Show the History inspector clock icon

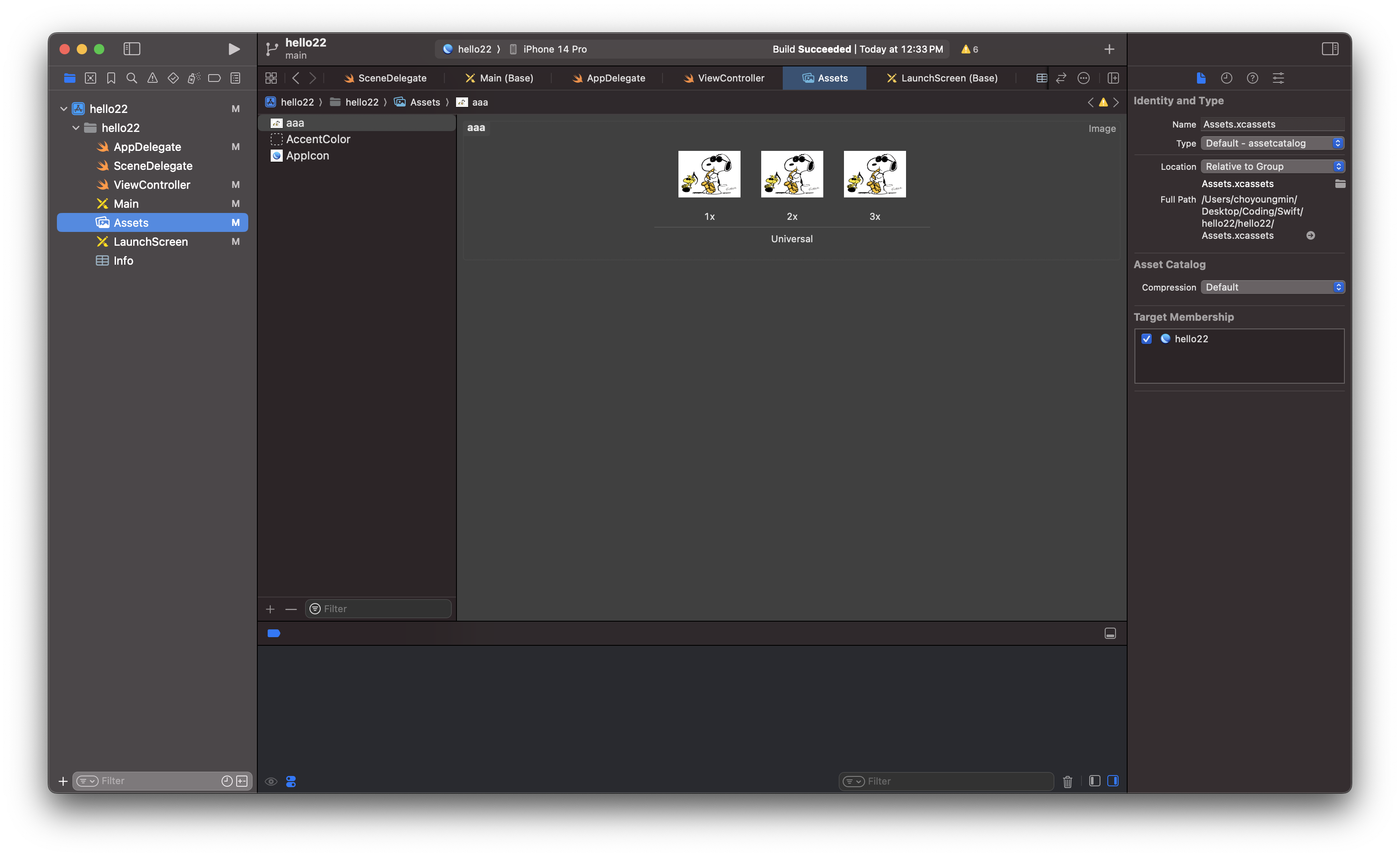[1226, 78]
